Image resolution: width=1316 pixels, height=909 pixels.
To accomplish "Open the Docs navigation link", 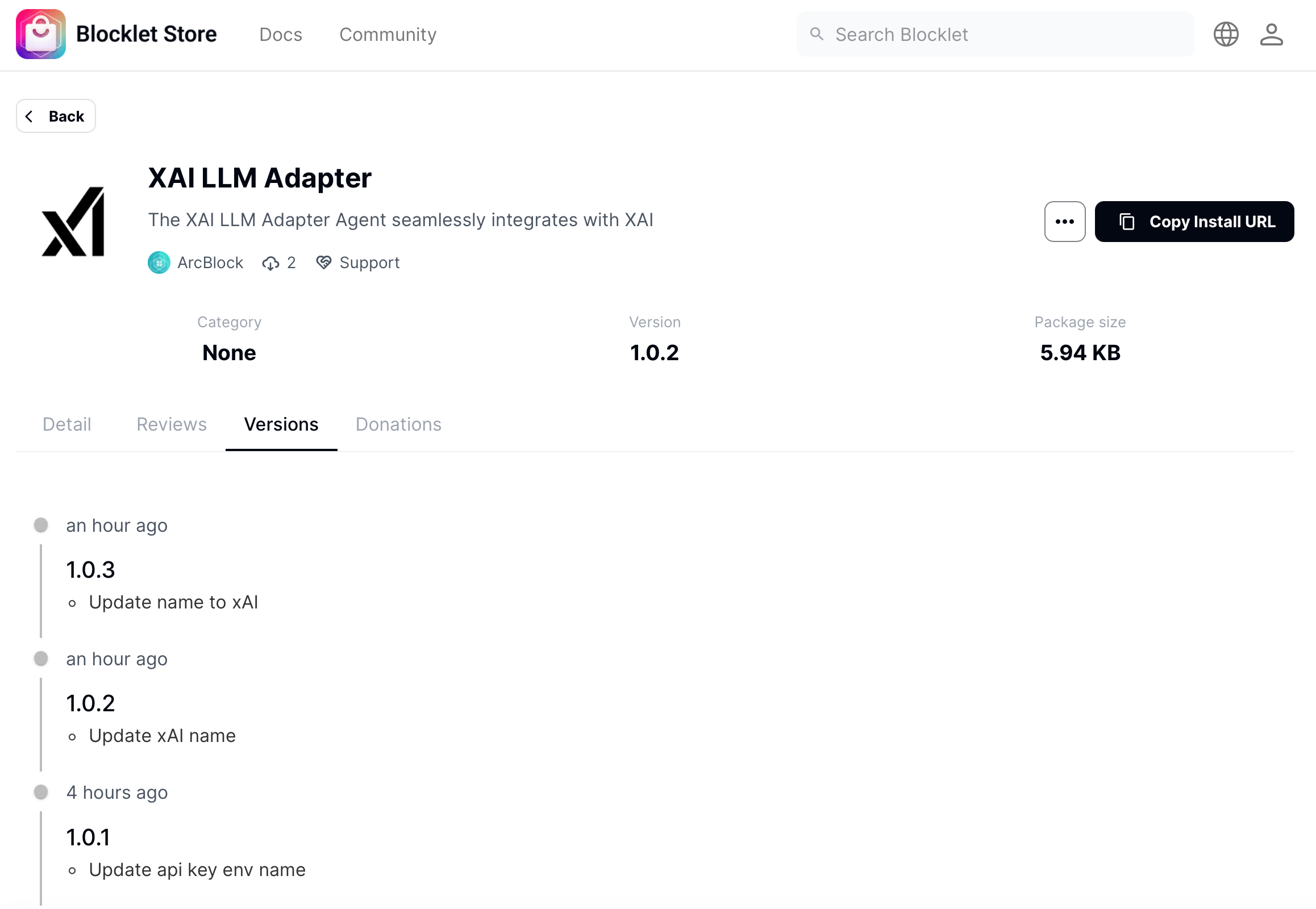I will click(x=280, y=35).
